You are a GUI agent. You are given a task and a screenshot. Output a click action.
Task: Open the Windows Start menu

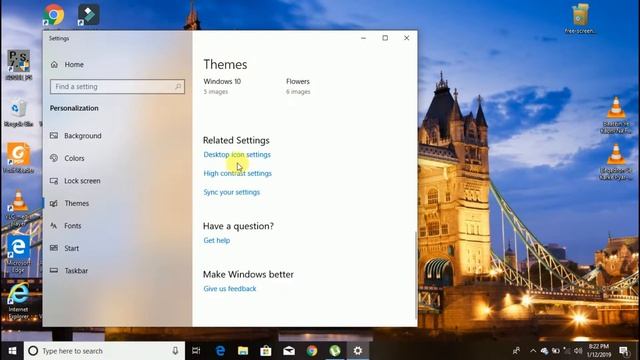click(x=12, y=351)
